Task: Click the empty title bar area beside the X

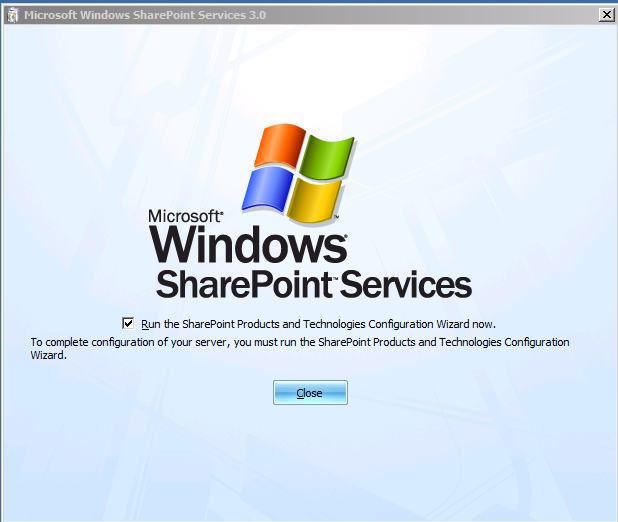Action: [x=450, y=15]
